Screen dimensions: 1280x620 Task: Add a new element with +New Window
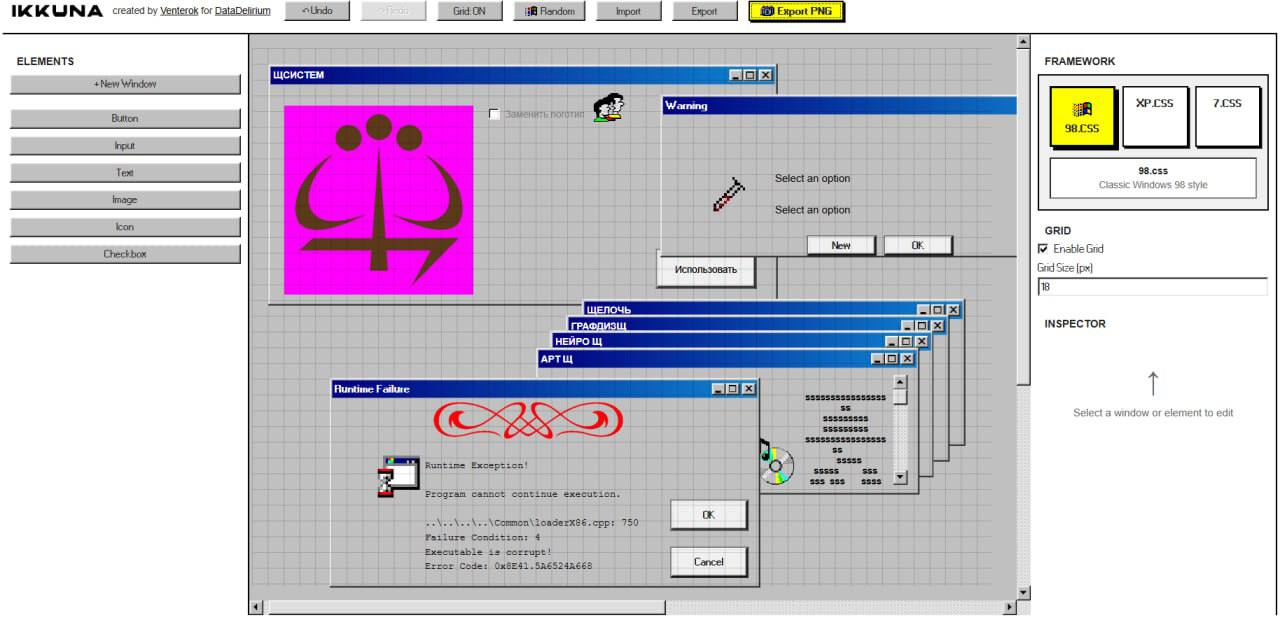125,85
